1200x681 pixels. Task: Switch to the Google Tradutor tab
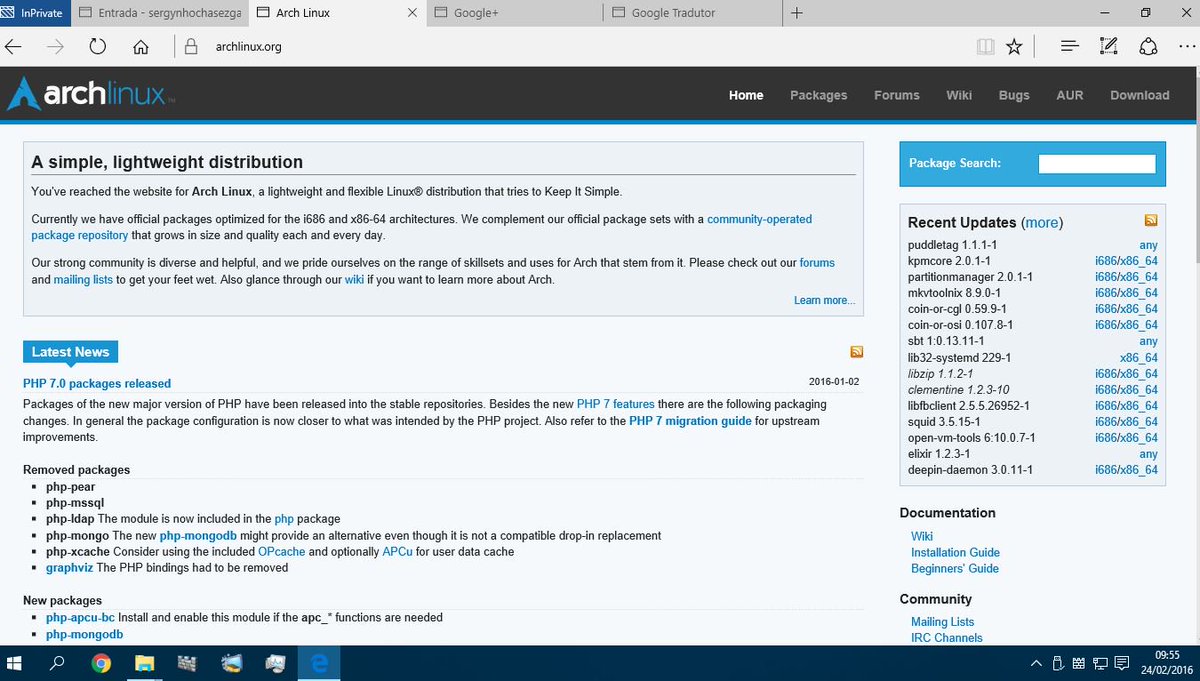point(691,13)
